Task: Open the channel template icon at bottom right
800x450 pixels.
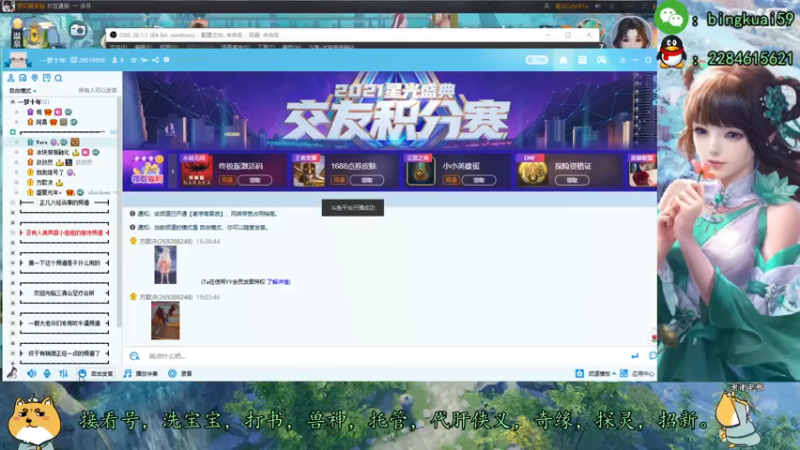Action: tap(580, 373)
